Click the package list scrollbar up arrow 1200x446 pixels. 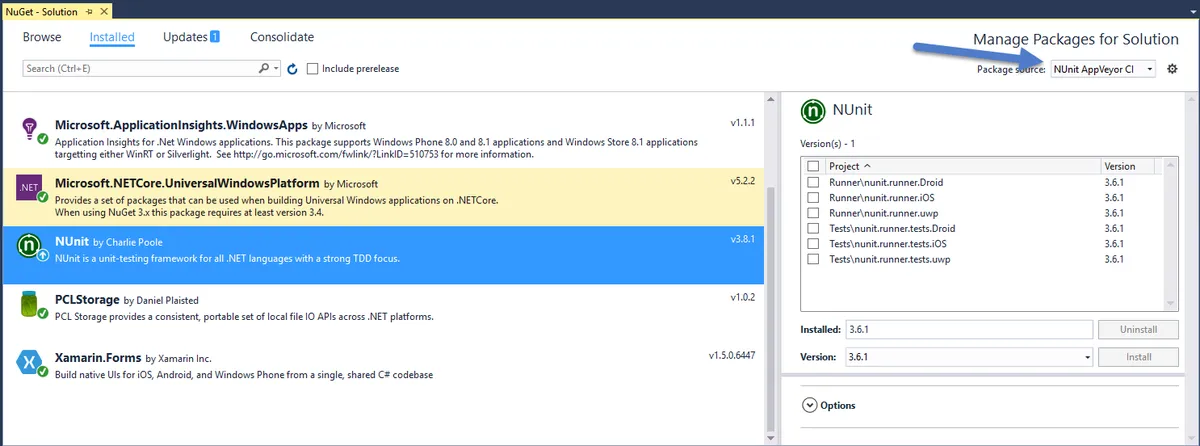coord(770,100)
